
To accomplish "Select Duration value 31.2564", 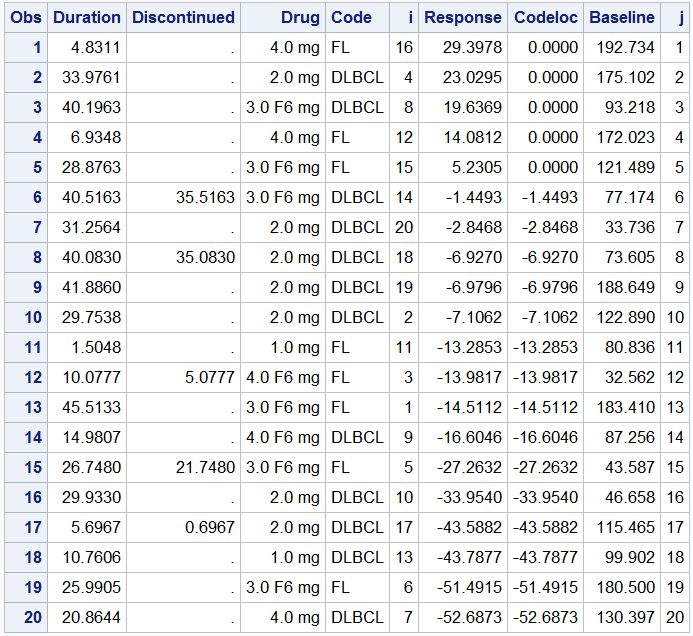I will [x=91, y=228].
